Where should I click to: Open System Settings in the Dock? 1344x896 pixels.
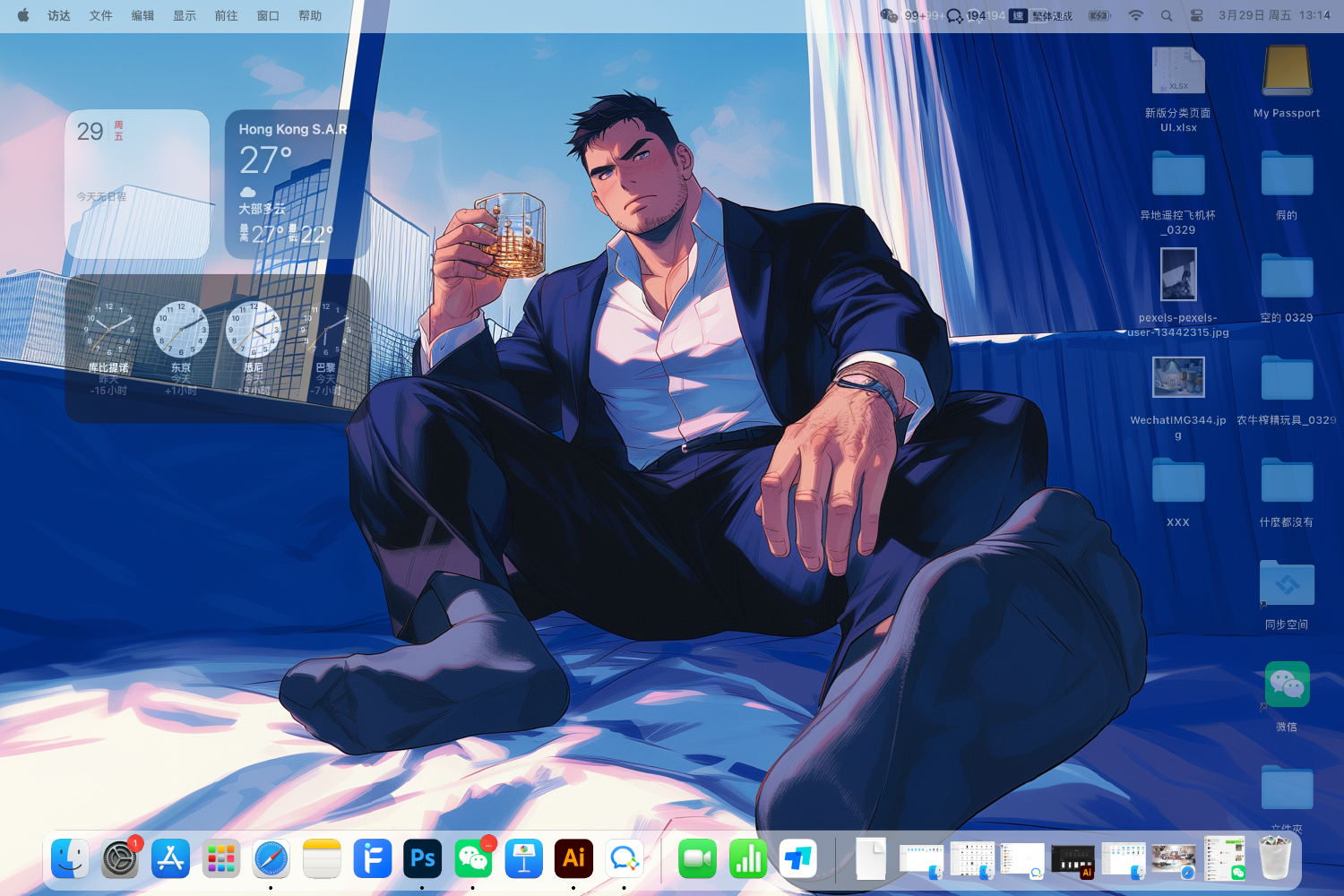pyautogui.click(x=120, y=858)
